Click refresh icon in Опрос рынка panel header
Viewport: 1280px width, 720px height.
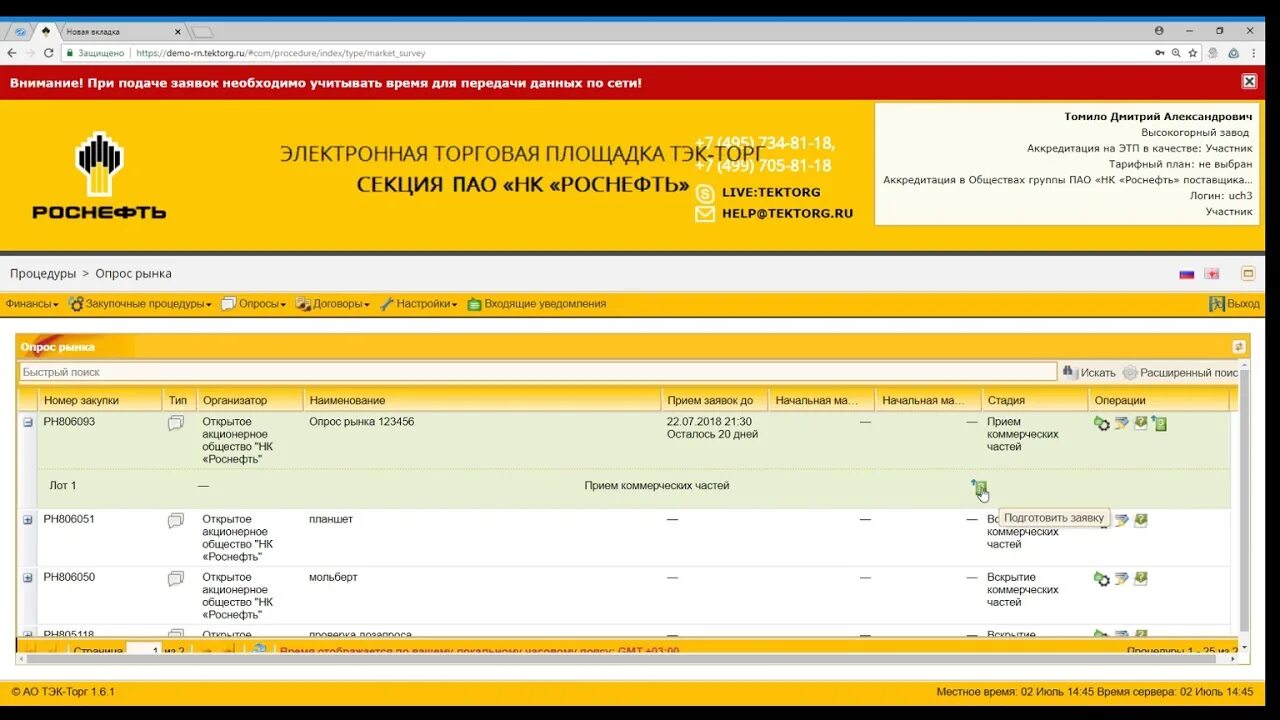point(1239,347)
